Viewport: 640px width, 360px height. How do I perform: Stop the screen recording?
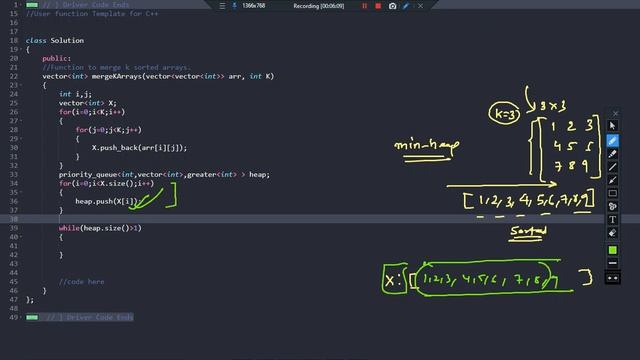point(378,6)
